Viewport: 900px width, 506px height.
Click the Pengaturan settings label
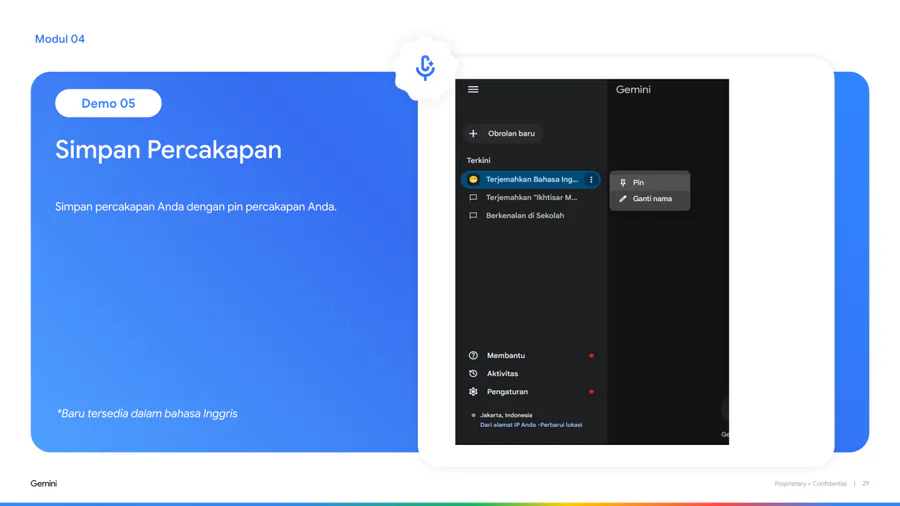pos(507,392)
